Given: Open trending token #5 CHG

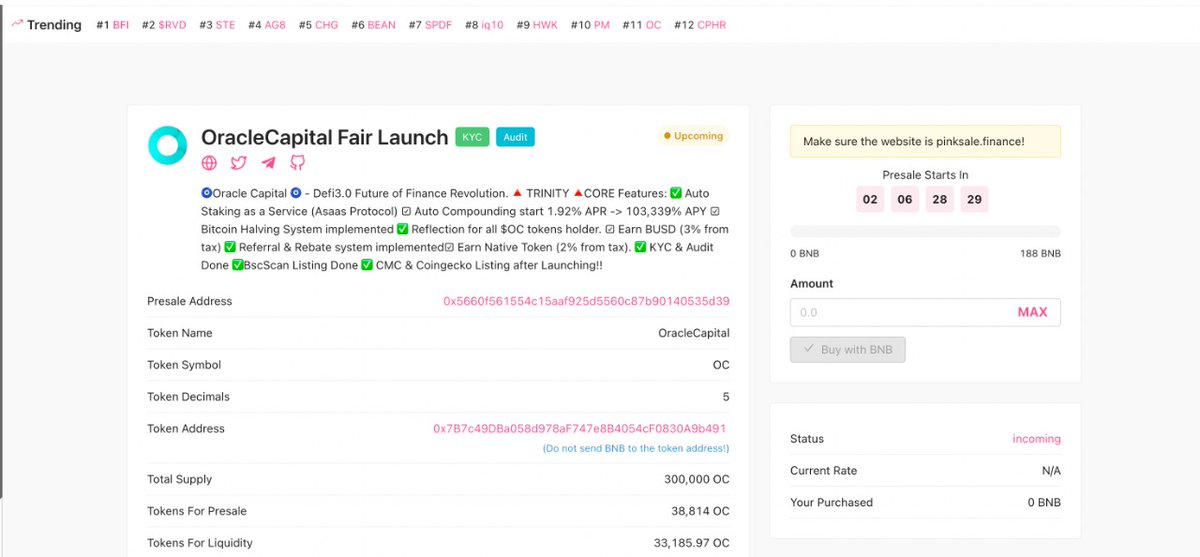Looking at the screenshot, I should [x=318, y=25].
